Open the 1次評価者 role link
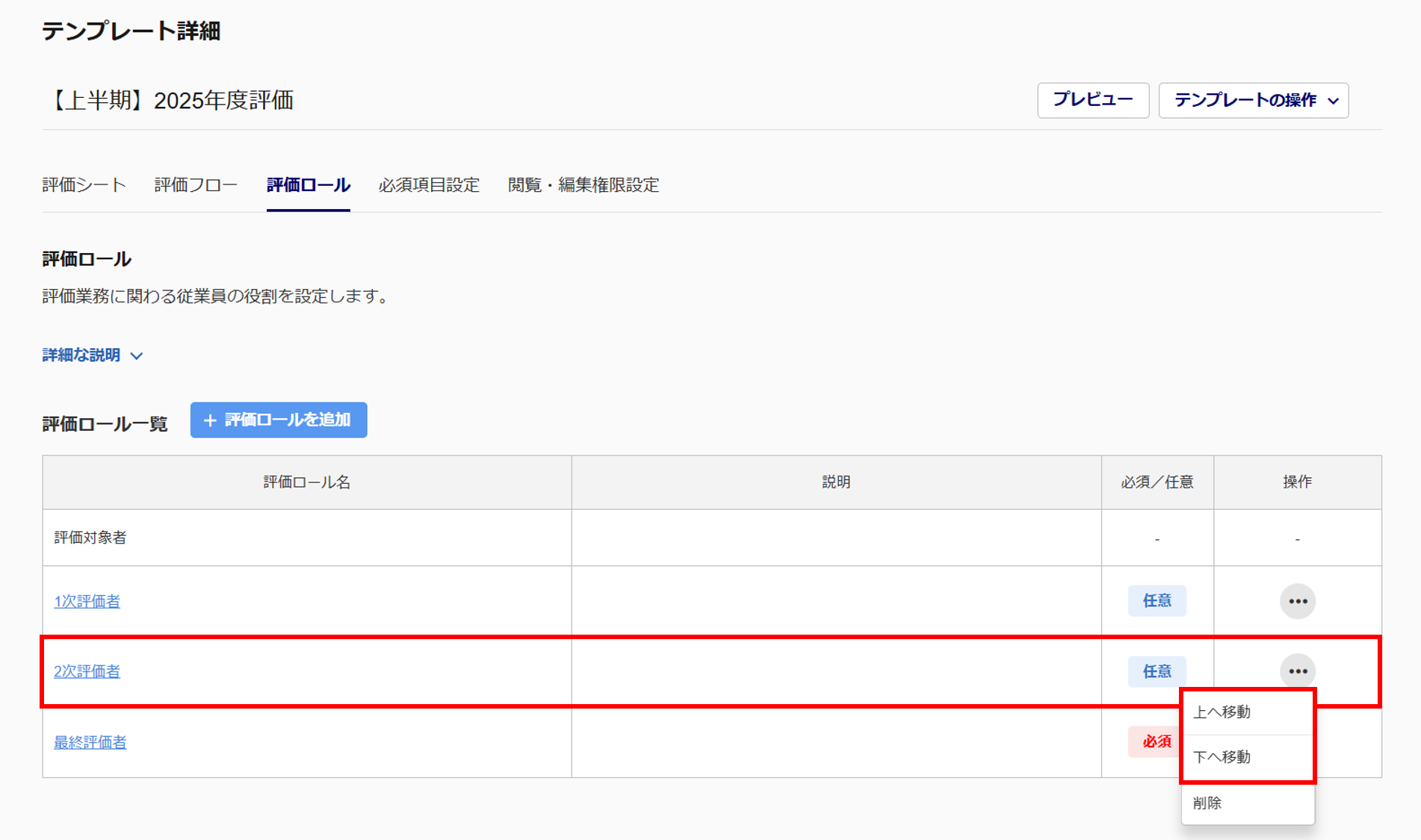This screenshot has width=1421, height=840. [x=87, y=601]
